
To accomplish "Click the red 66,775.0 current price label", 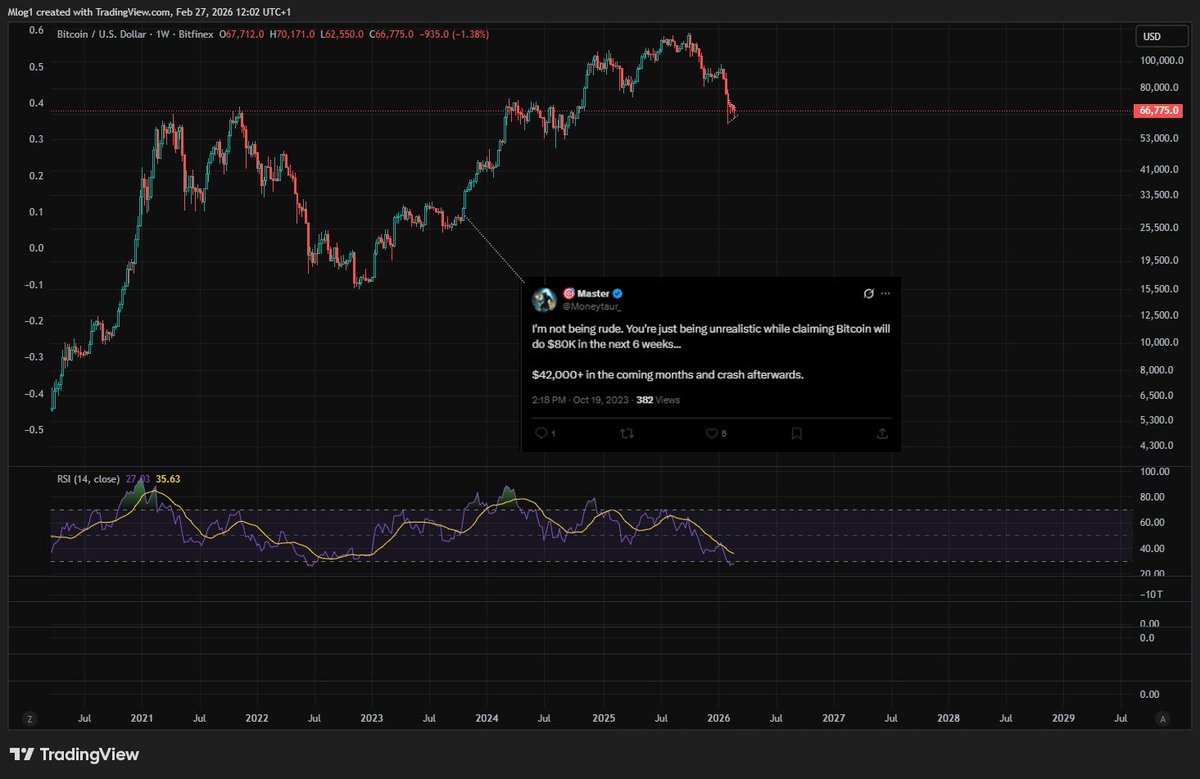I will [1160, 111].
